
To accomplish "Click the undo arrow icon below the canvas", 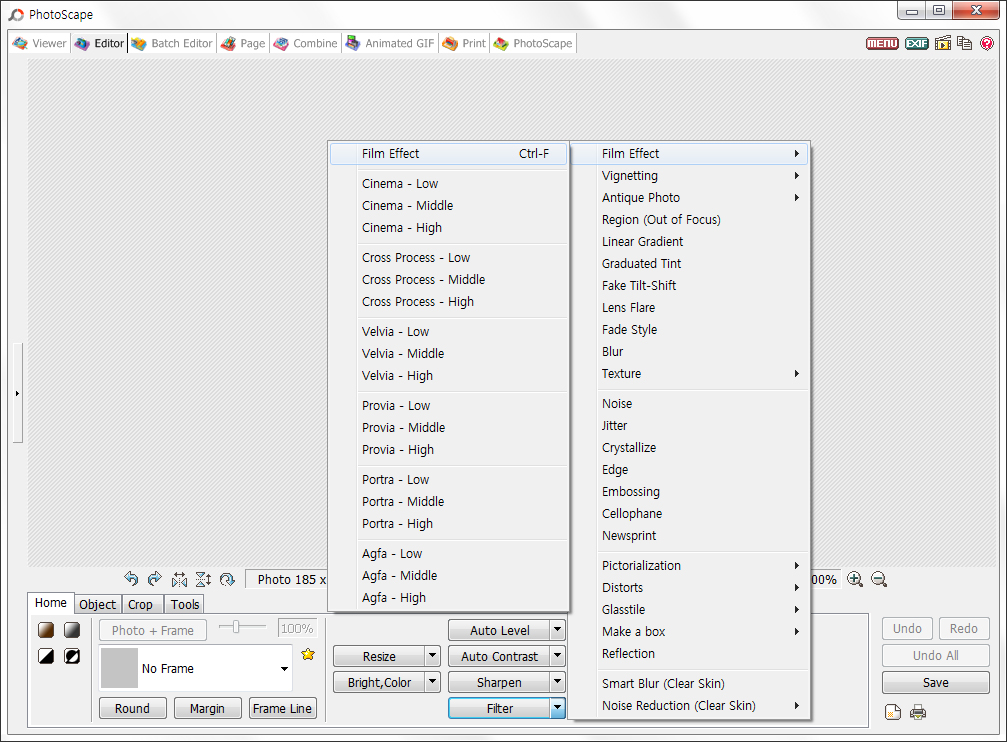I will [x=131, y=579].
